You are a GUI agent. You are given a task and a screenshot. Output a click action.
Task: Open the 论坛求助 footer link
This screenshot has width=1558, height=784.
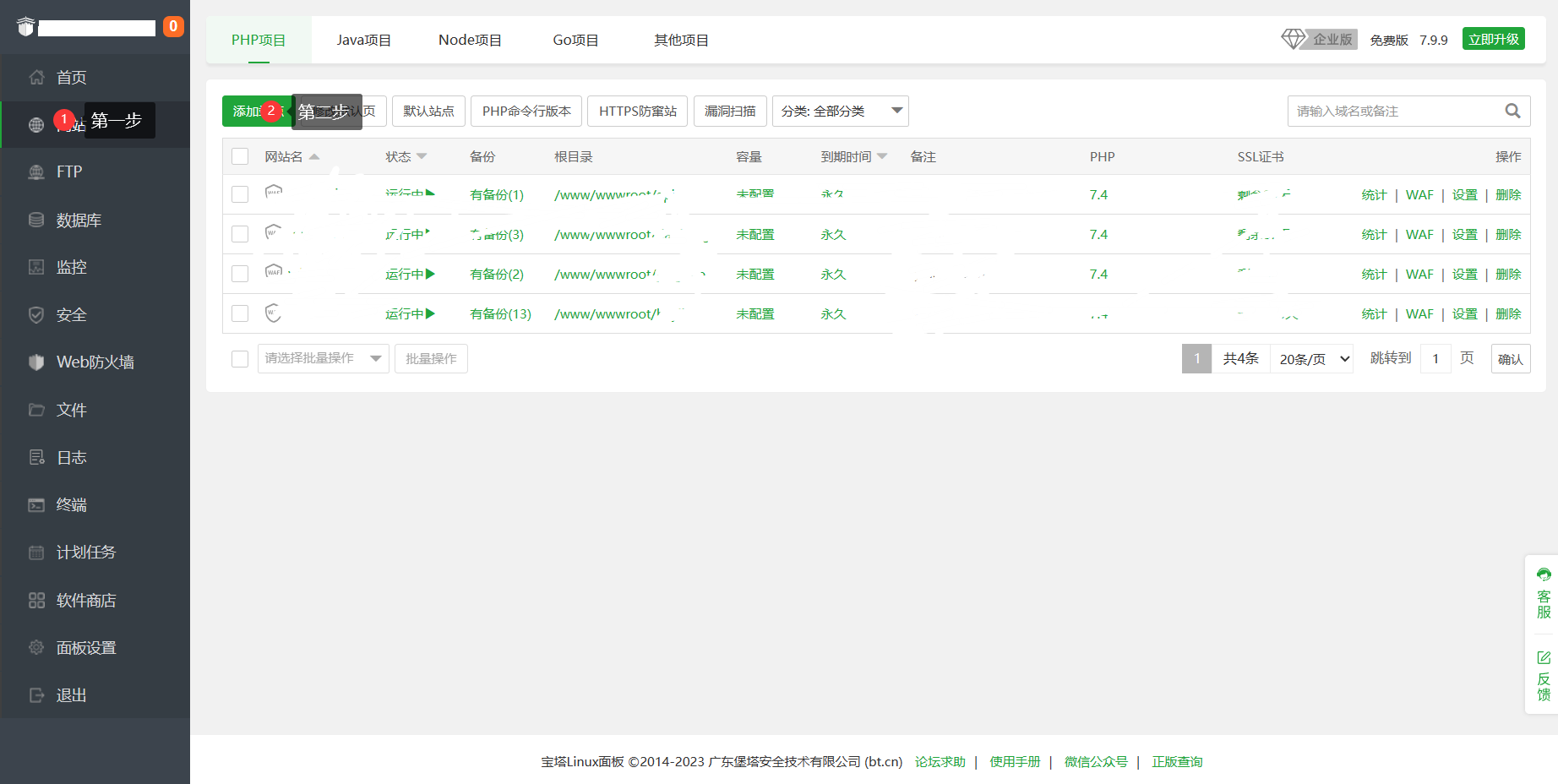pyautogui.click(x=940, y=761)
